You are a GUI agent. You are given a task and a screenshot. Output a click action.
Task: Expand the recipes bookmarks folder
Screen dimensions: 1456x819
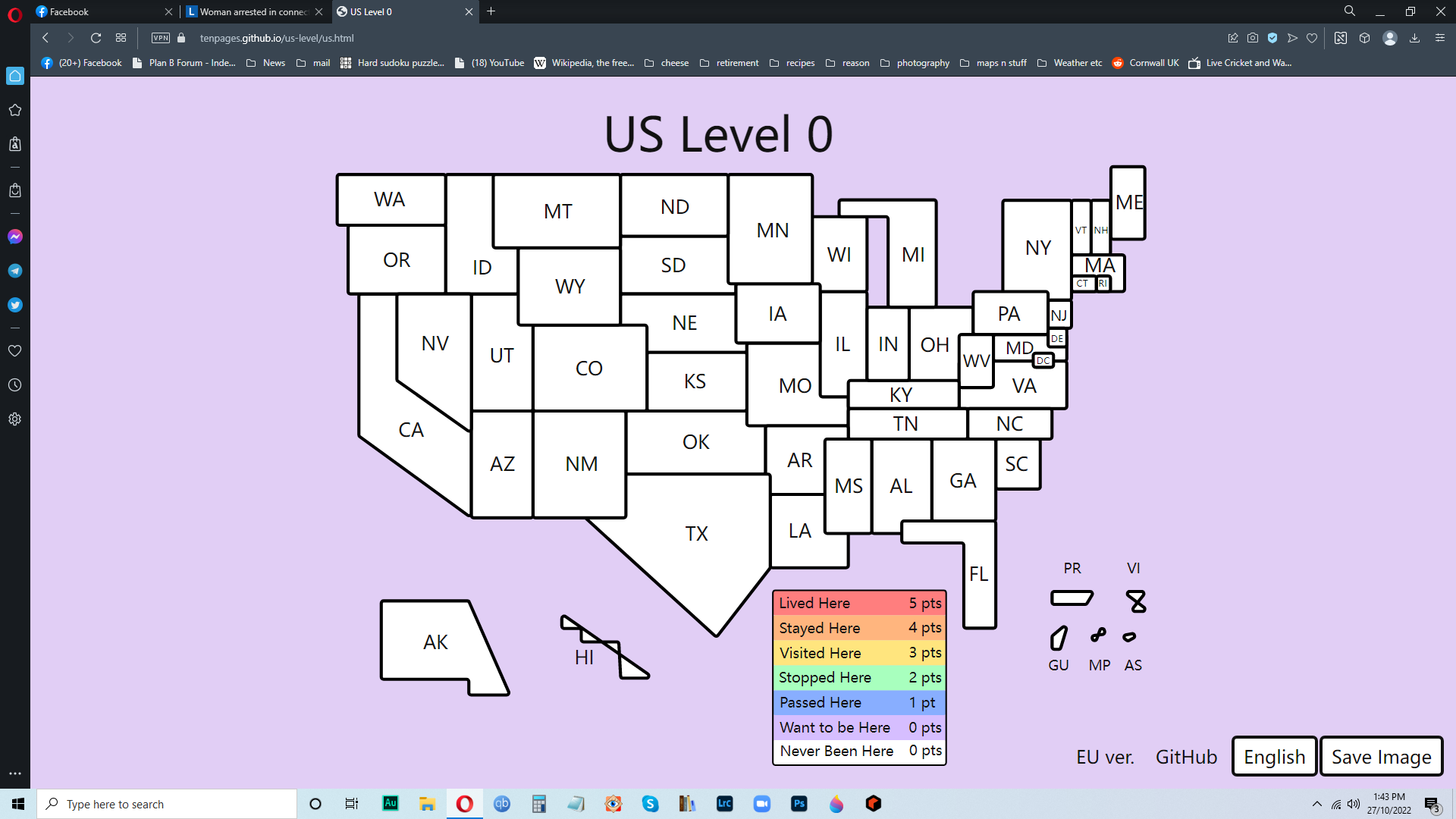coord(792,63)
